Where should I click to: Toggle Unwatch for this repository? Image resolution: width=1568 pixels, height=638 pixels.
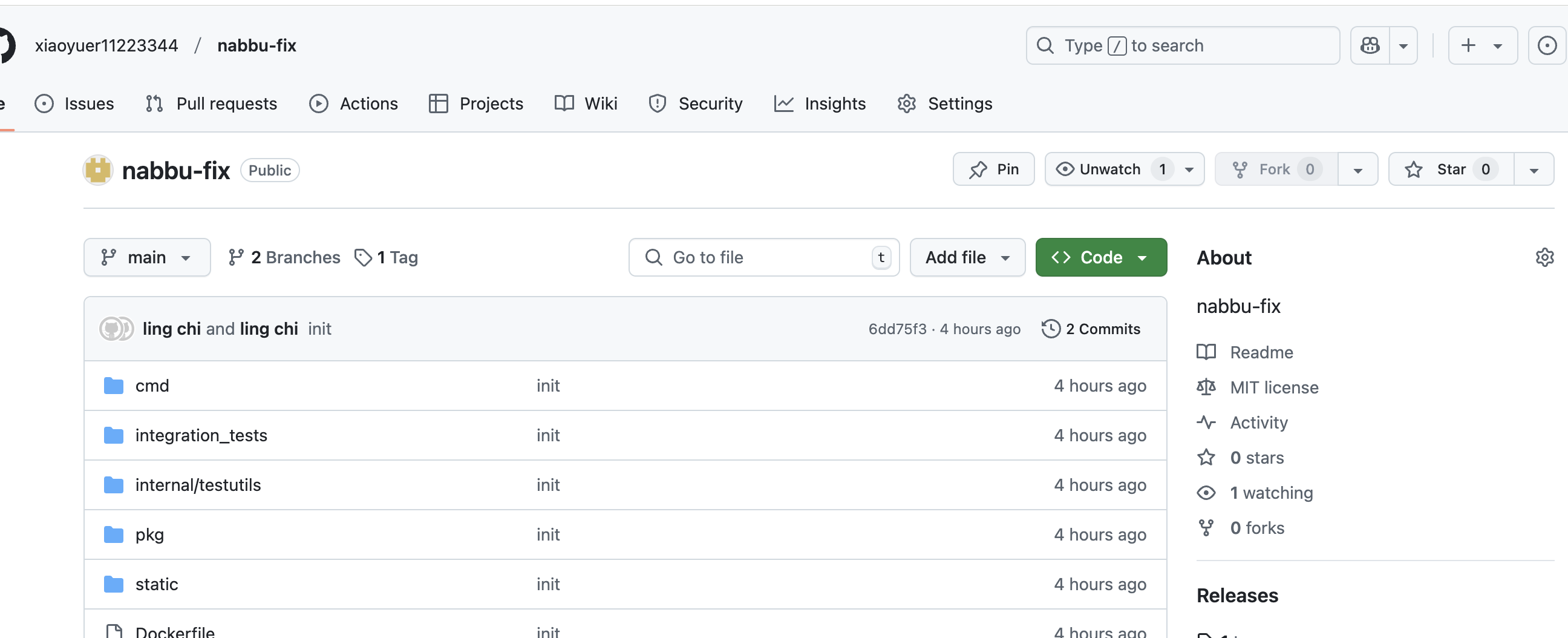[1109, 169]
